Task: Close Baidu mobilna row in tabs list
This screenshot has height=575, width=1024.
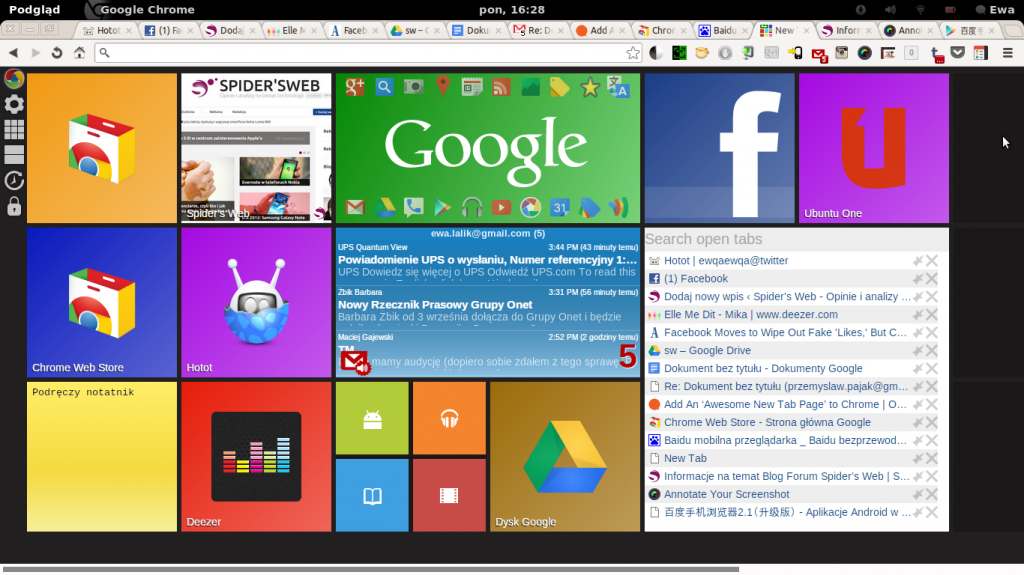Action: coord(932,440)
